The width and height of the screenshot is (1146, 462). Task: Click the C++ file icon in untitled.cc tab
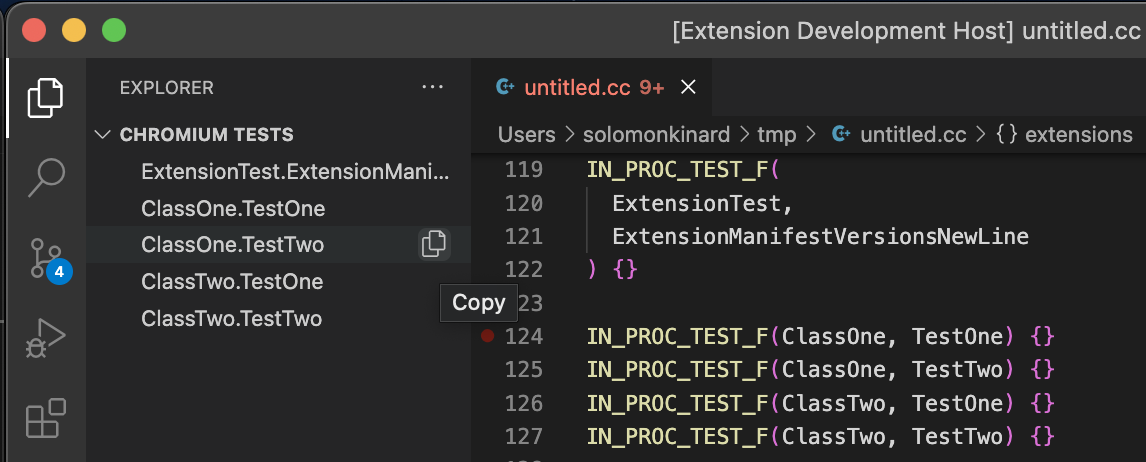point(505,88)
